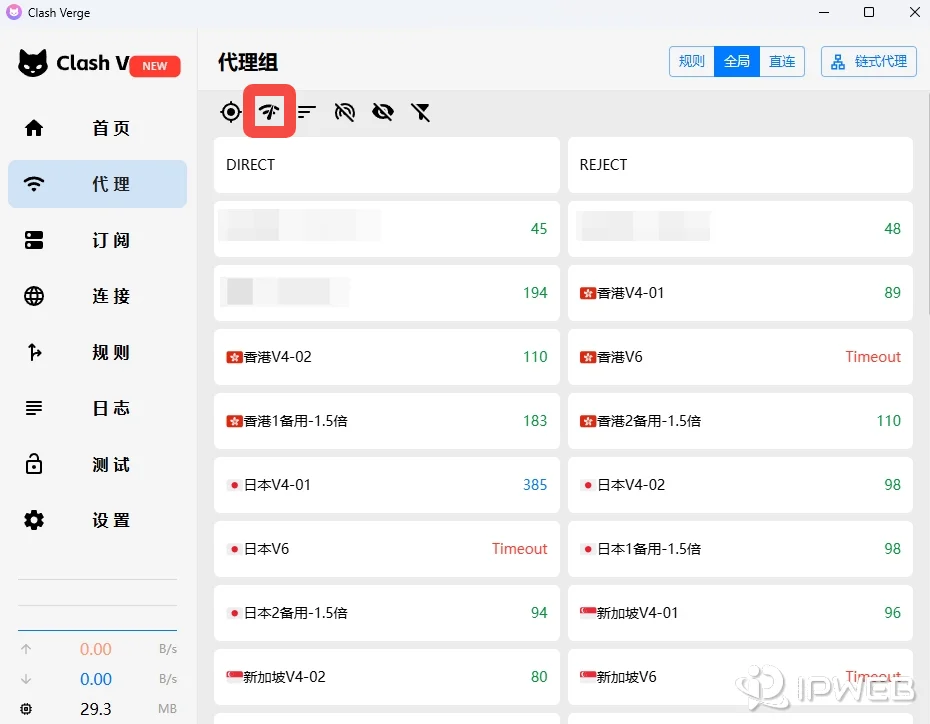Viewport: 930px width, 724px height.
Task: Switch to the 日志 section
Action: point(97,408)
